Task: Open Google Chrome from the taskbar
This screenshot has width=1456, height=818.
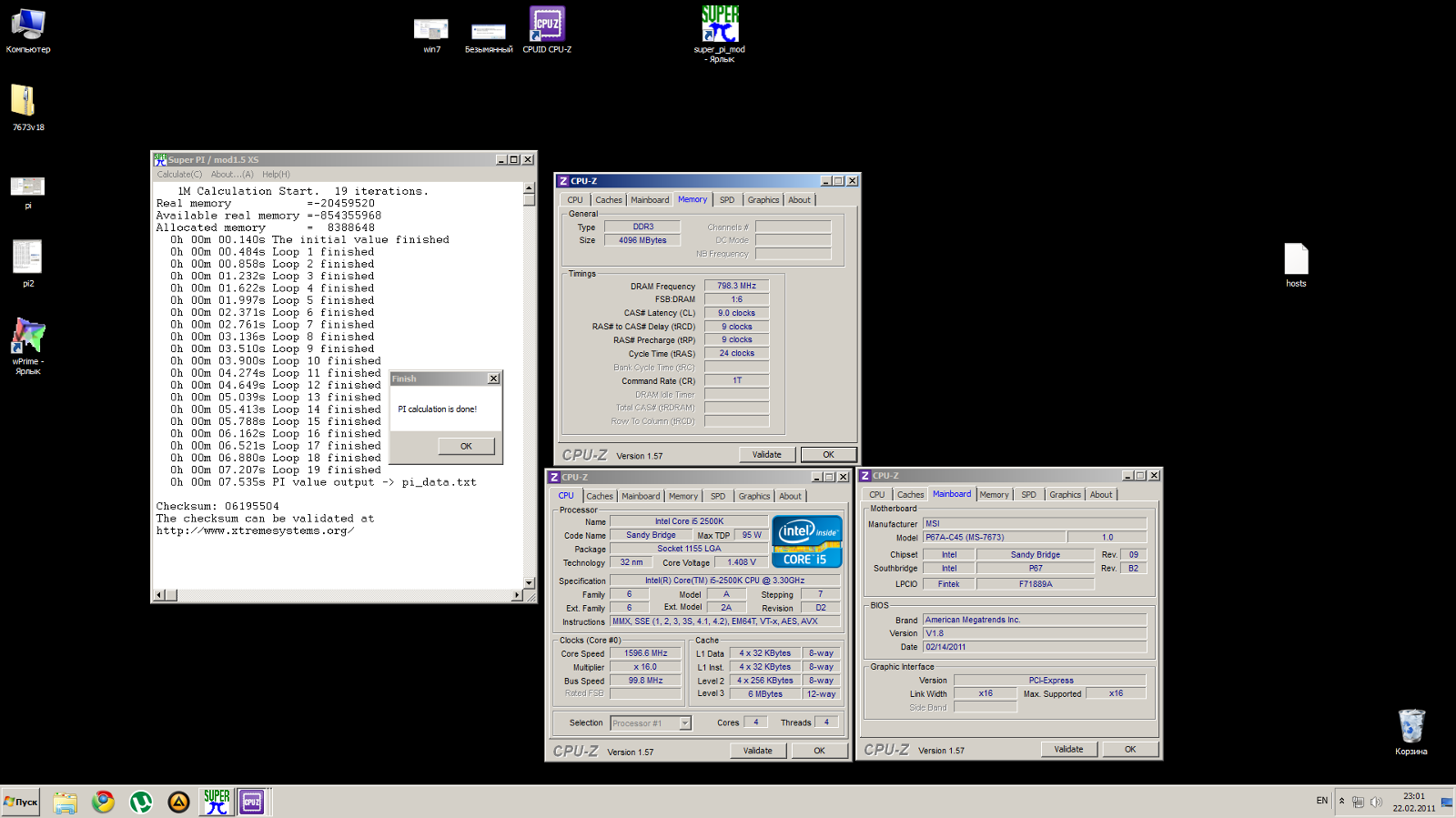Action: click(x=103, y=802)
